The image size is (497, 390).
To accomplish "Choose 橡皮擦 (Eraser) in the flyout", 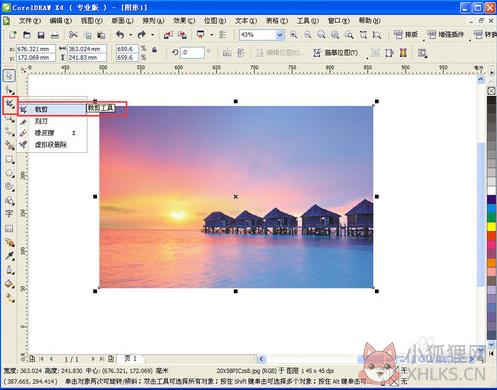I will [x=53, y=133].
